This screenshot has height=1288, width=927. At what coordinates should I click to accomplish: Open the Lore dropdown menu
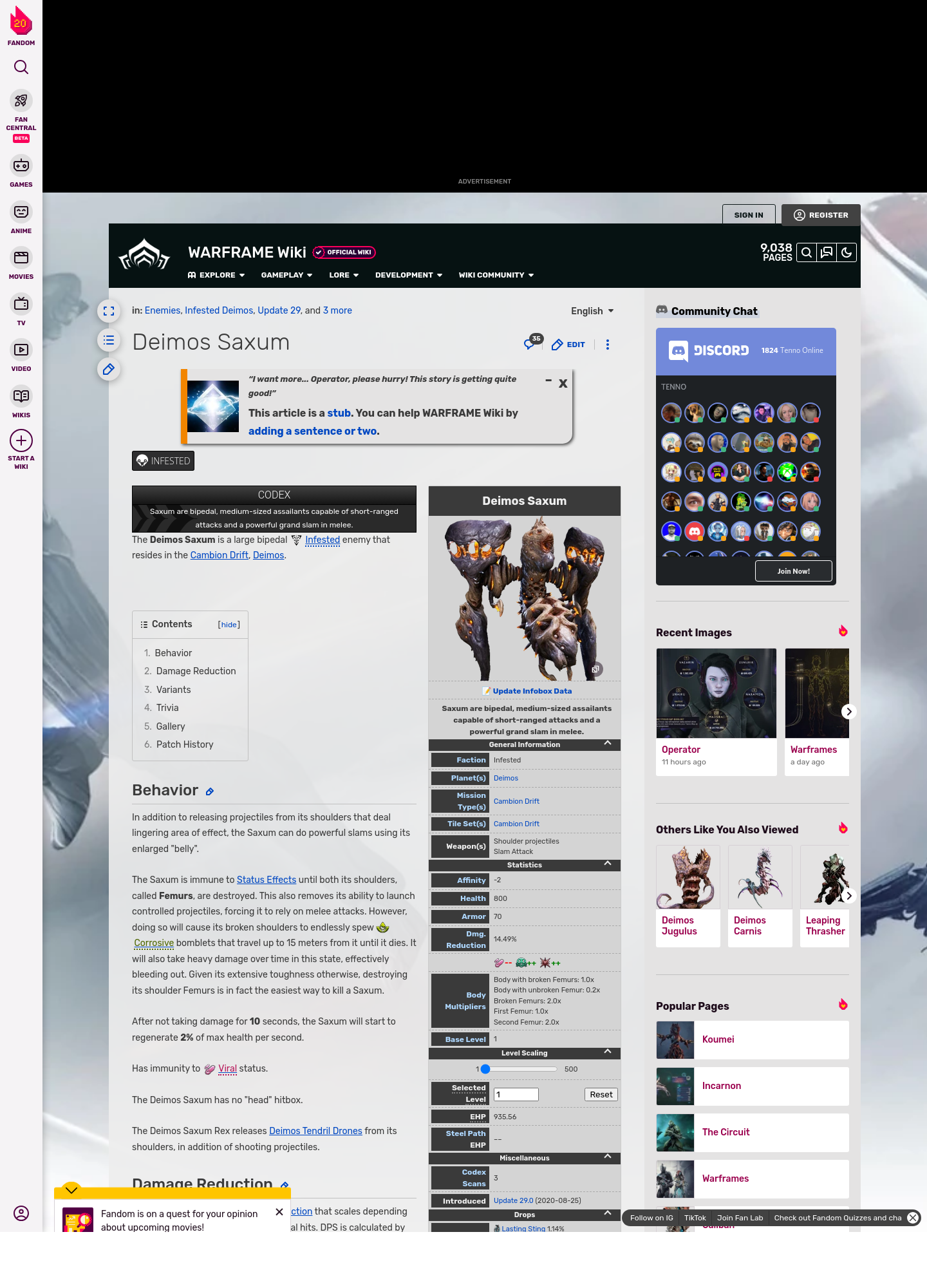[x=344, y=275]
